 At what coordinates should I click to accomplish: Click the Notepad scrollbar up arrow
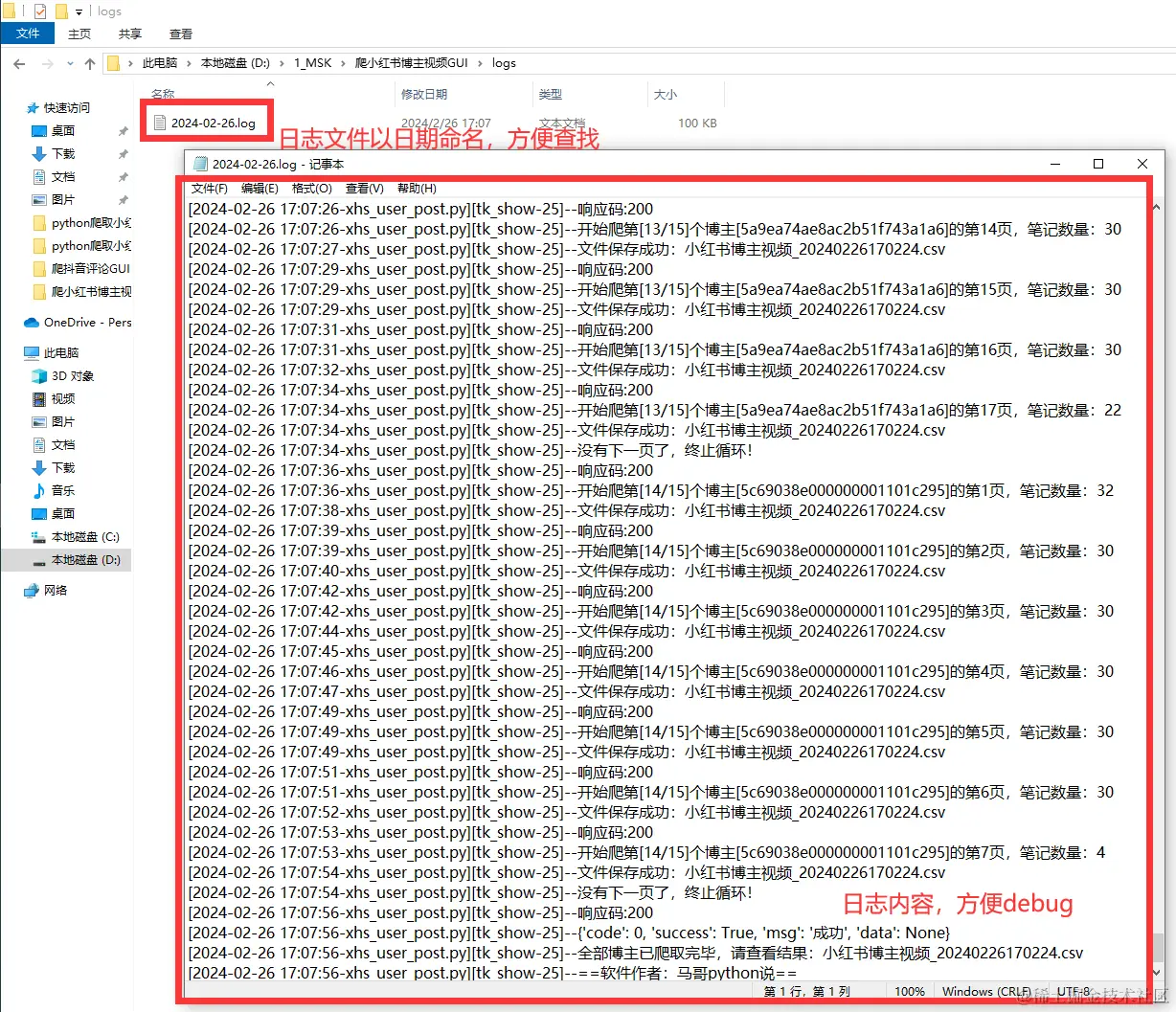pos(1158,206)
